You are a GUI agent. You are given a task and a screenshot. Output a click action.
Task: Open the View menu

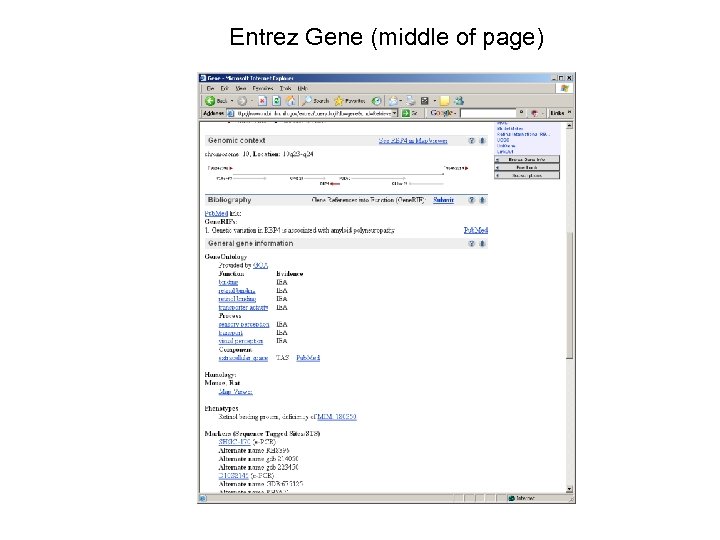tap(241, 88)
